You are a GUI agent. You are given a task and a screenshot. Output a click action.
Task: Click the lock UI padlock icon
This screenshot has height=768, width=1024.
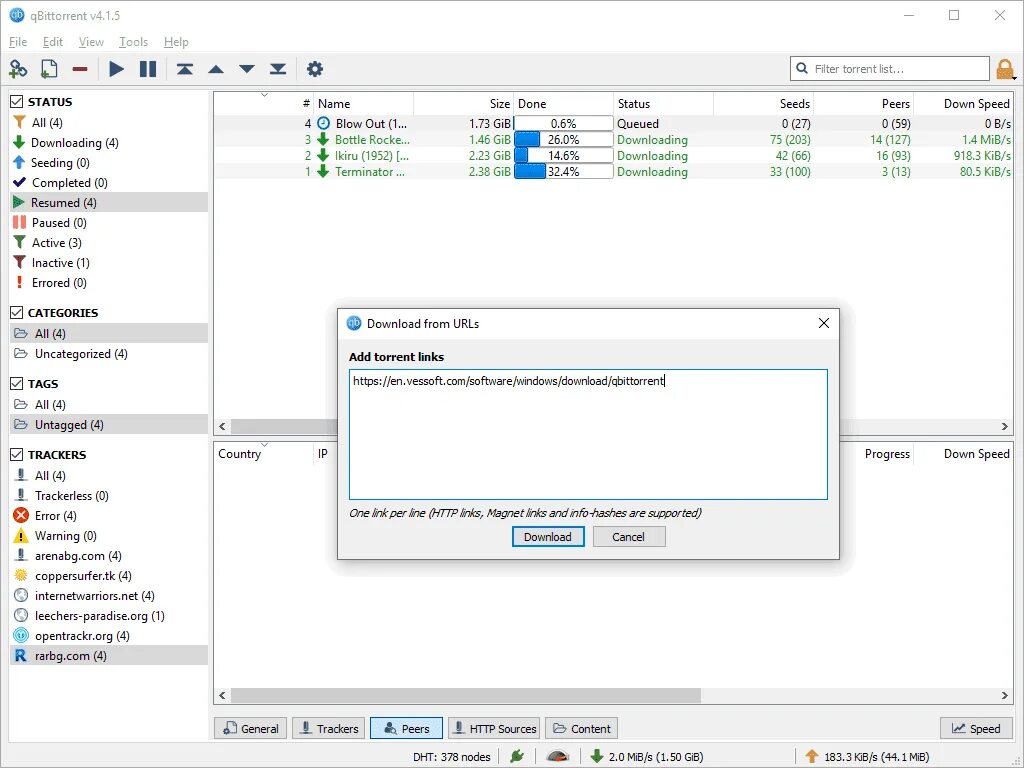pyautogui.click(x=1004, y=69)
